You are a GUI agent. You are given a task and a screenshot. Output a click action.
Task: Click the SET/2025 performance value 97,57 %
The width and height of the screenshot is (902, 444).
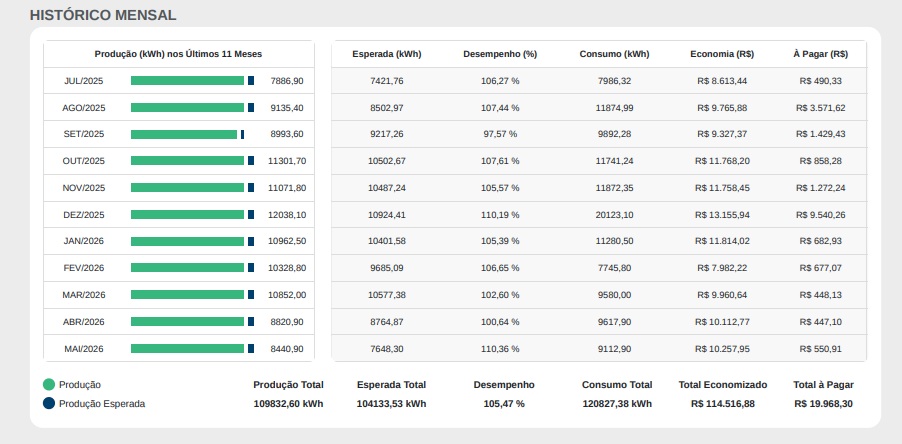click(500, 134)
